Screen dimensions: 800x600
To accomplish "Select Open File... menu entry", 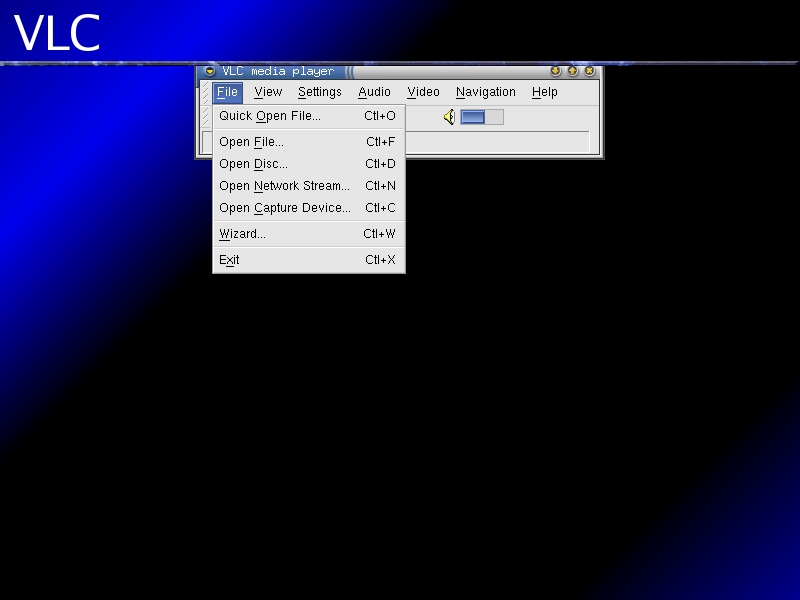I will 309,142.
